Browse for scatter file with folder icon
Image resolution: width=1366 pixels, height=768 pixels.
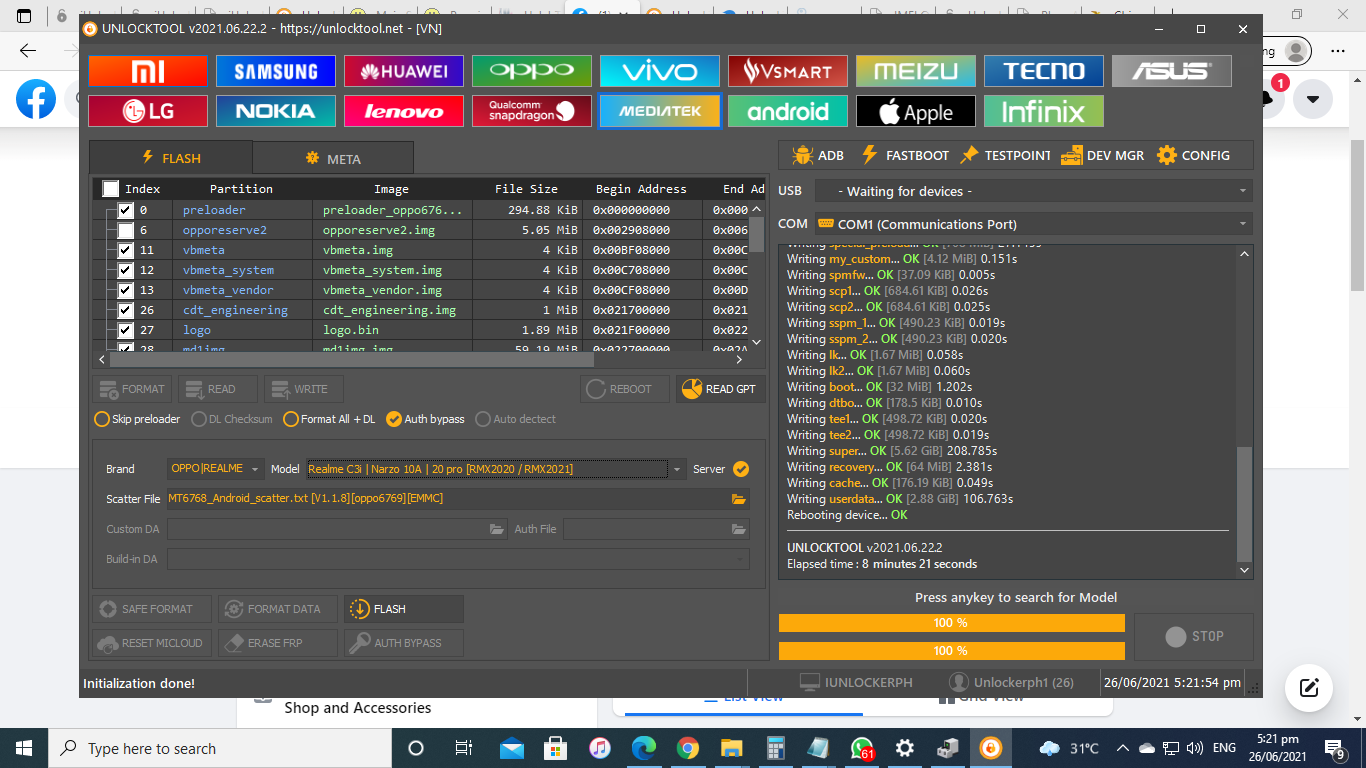(739, 499)
